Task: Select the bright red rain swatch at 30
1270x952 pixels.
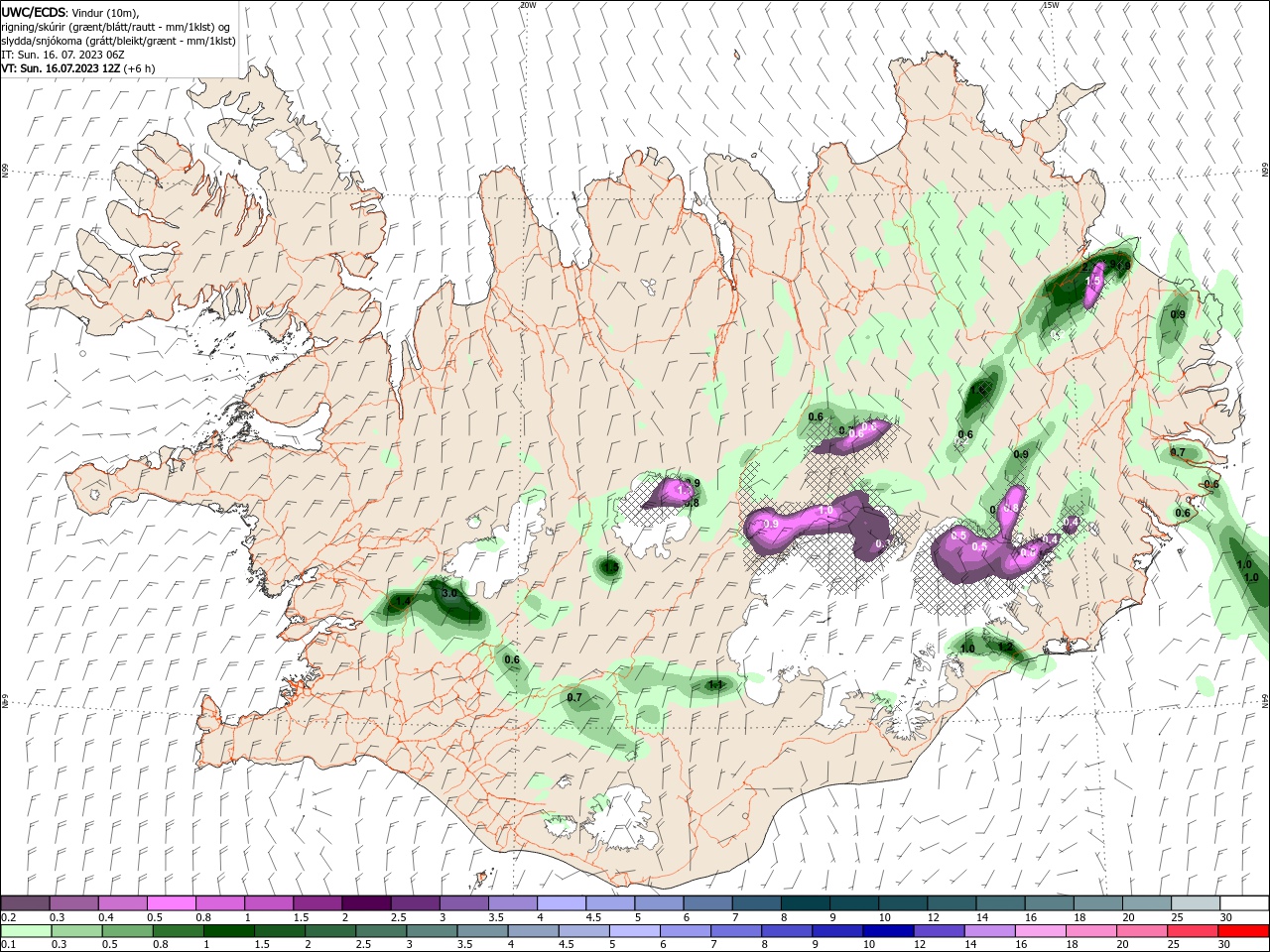Action: click(1243, 931)
